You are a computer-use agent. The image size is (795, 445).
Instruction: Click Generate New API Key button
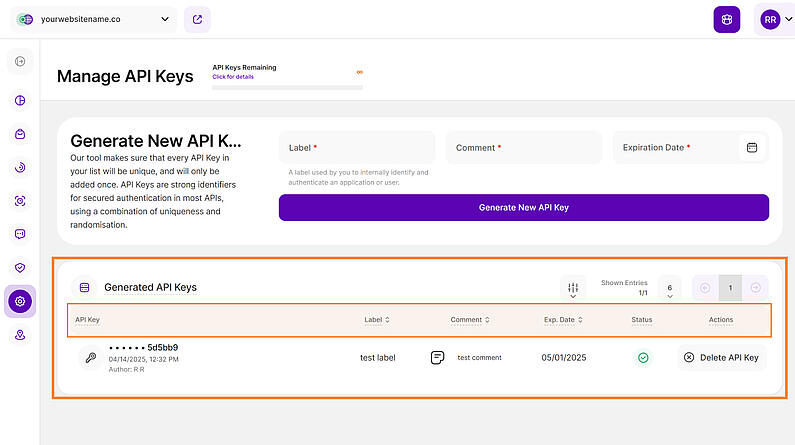click(524, 207)
